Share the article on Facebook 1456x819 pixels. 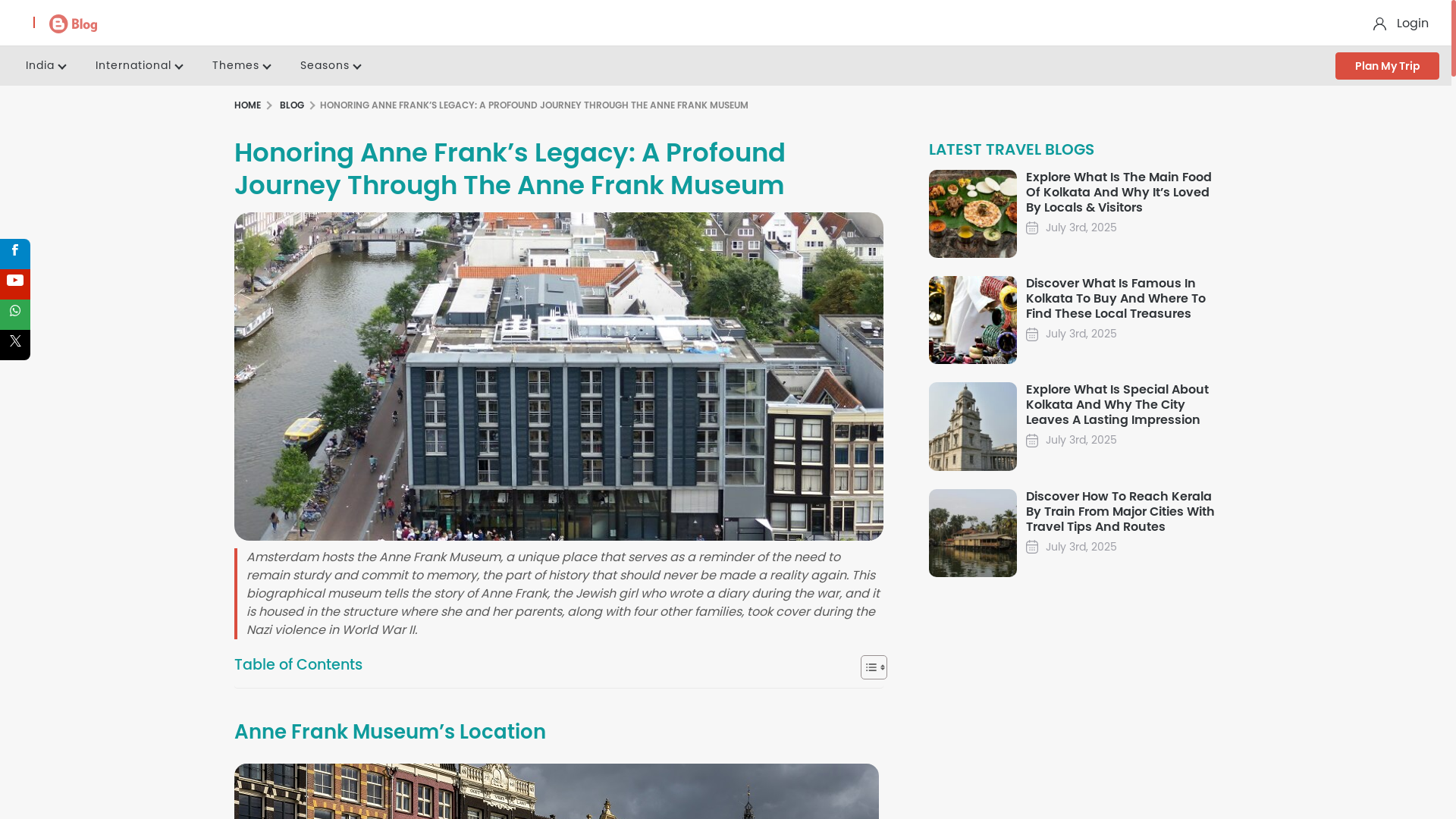(x=15, y=253)
